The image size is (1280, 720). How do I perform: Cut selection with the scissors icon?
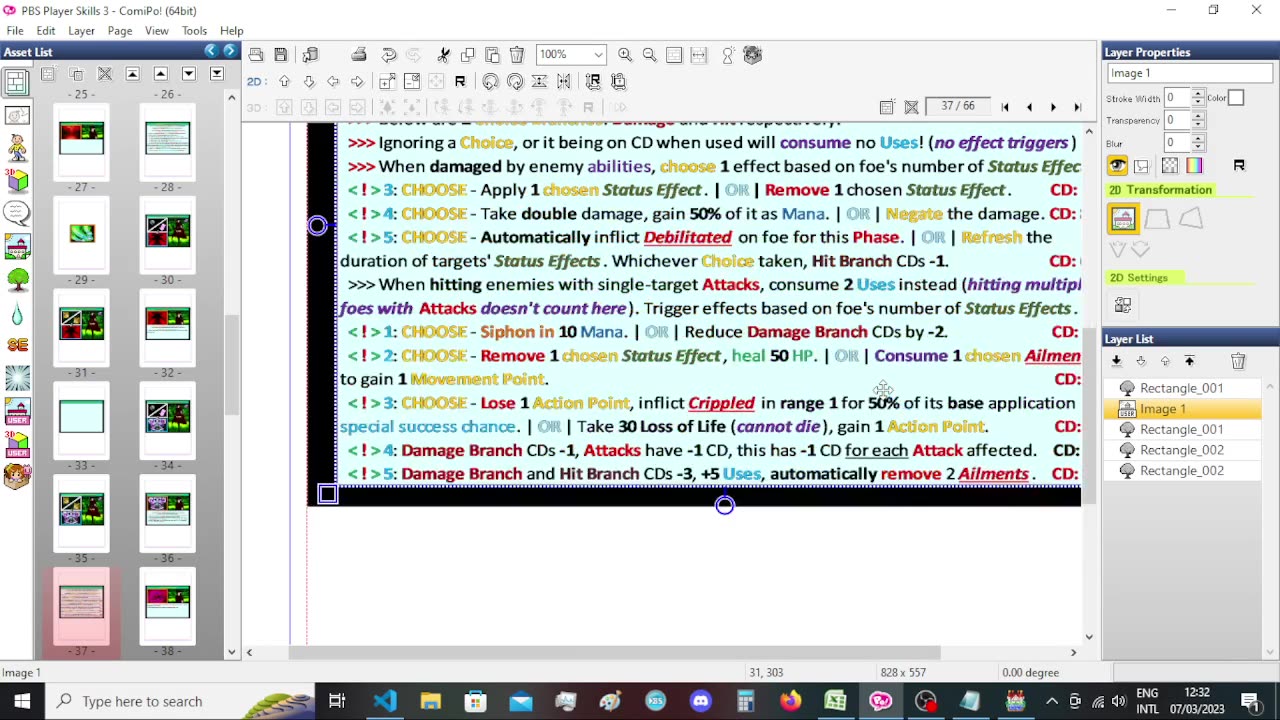pos(443,55)
